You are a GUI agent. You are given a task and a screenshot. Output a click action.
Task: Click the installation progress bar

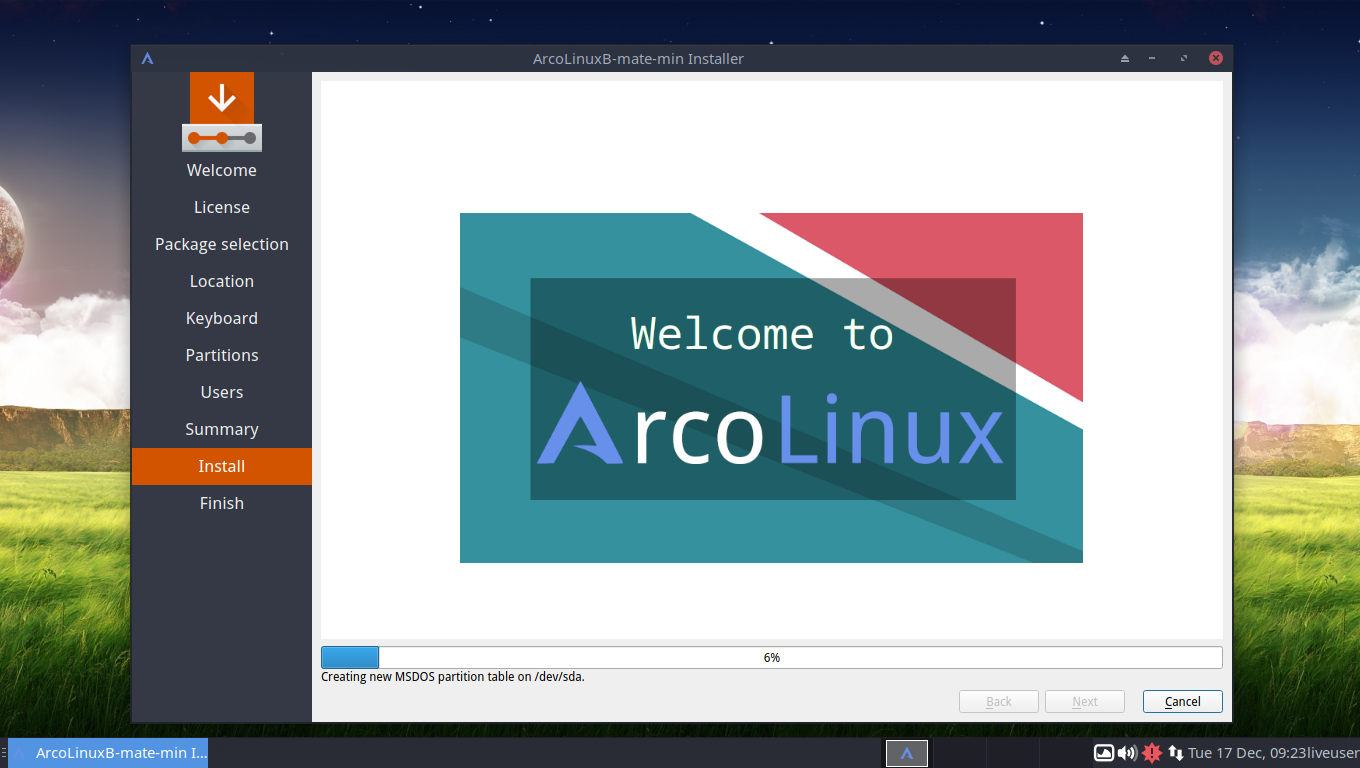click(x=772, y=657)
